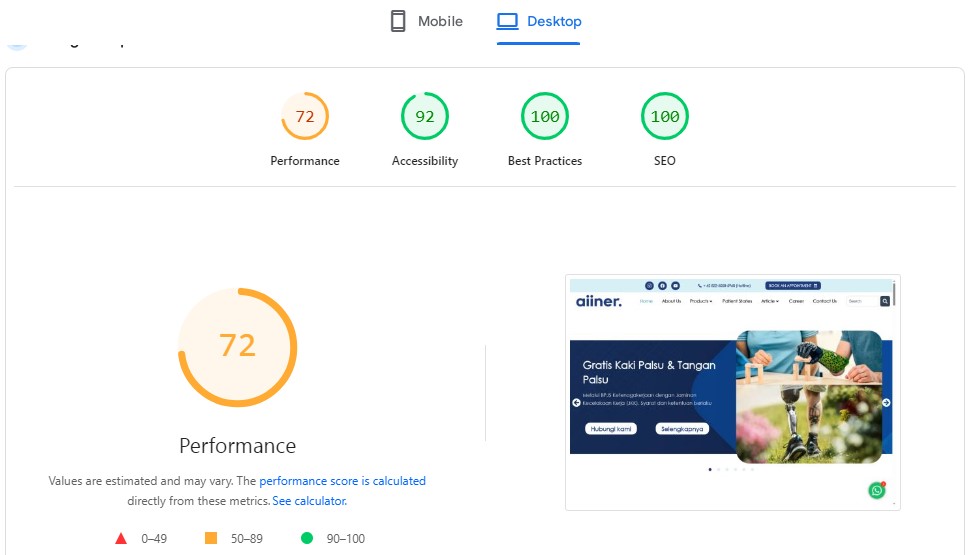Viewport: 970px width, 555px height.
Task: Click the Facebook icon in site preview
Action: [x=662, y=286]
